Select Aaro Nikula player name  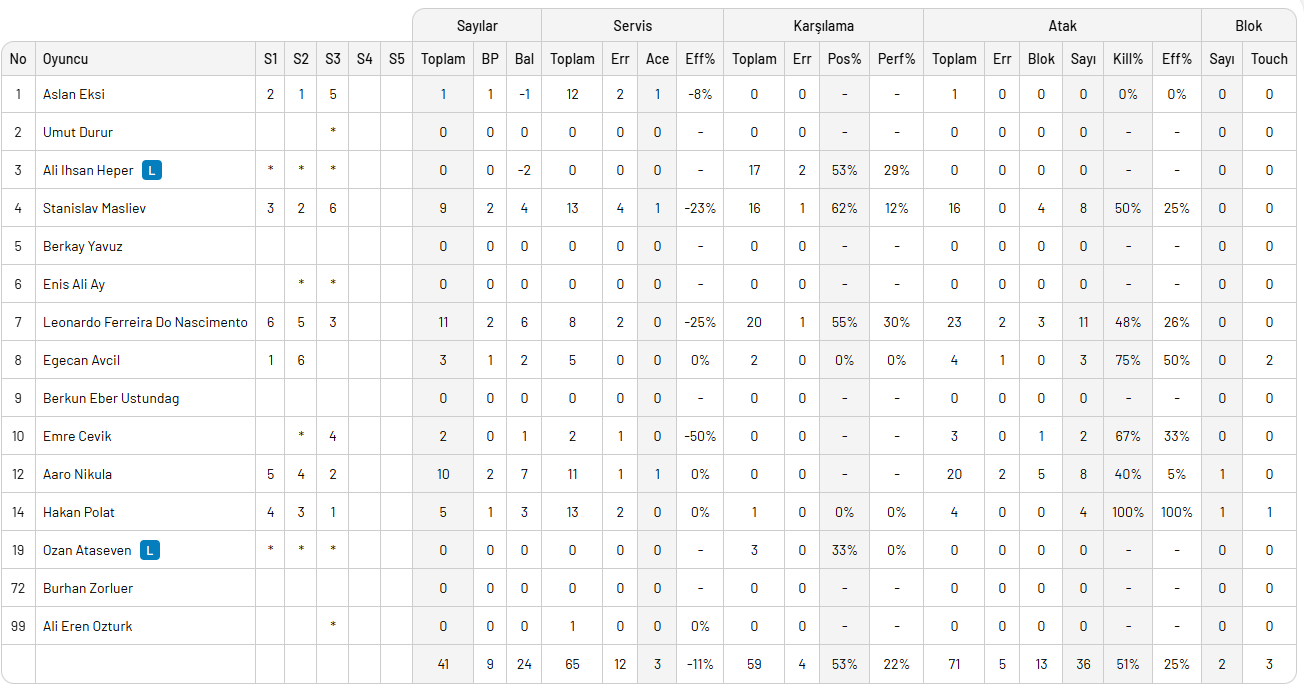coord(77,474)
